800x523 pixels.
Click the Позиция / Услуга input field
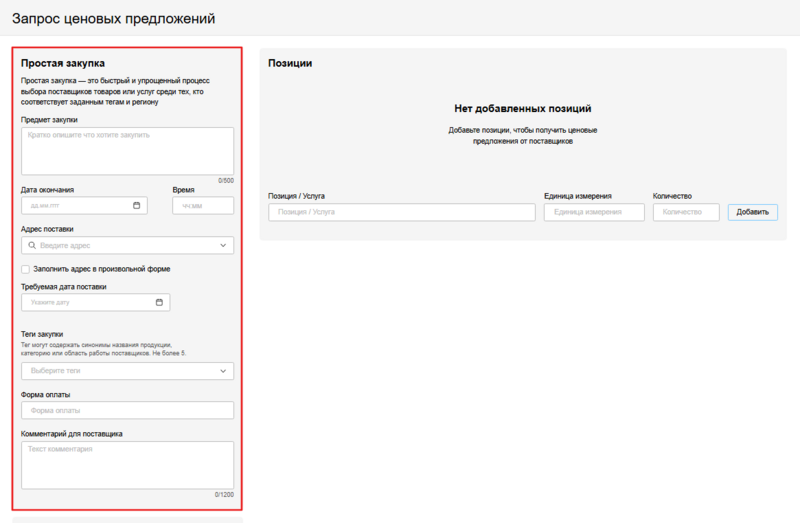pos(401,212)
